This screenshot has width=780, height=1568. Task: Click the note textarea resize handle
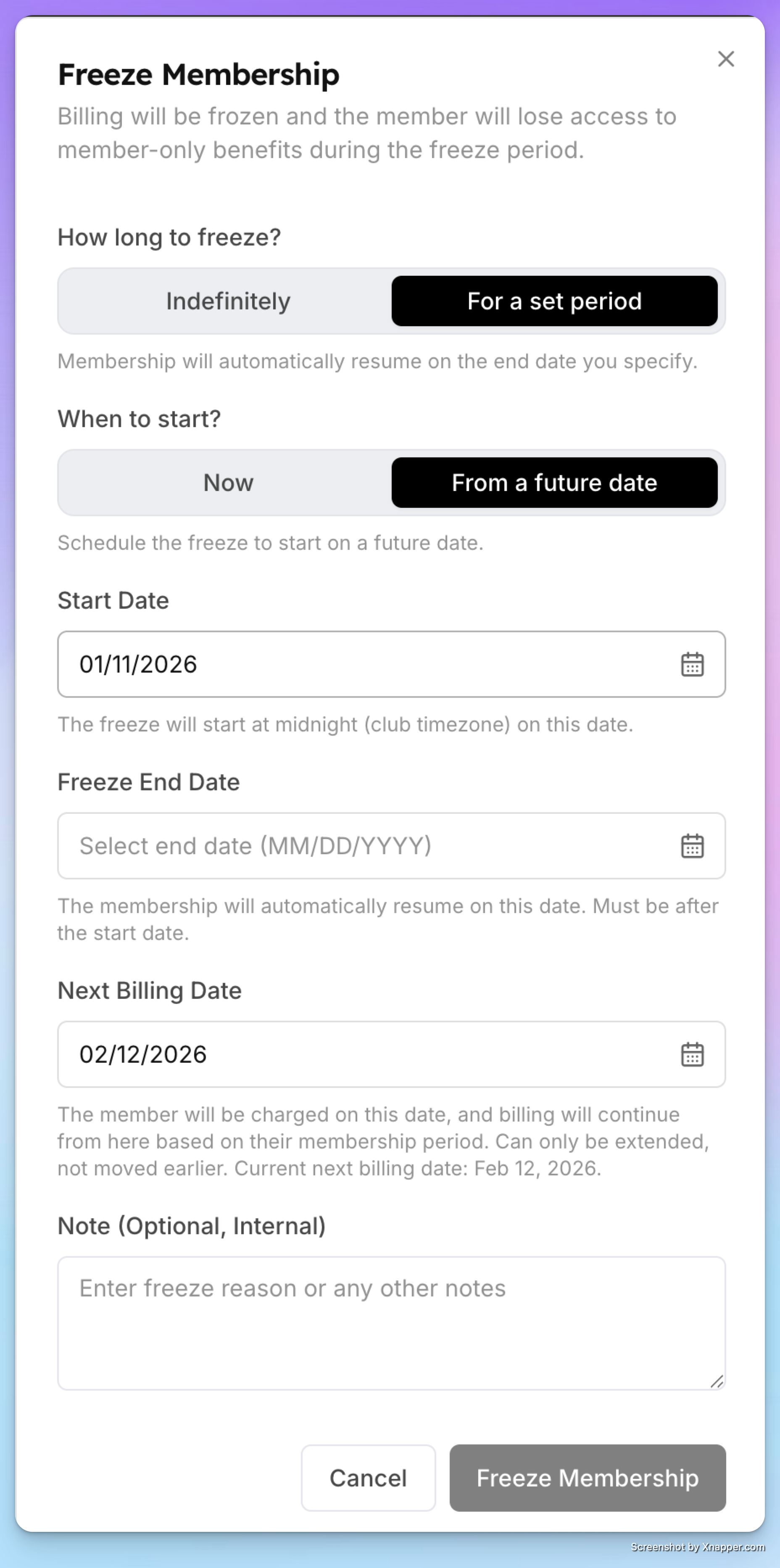pyautogui.click(x=716, y=1381)
